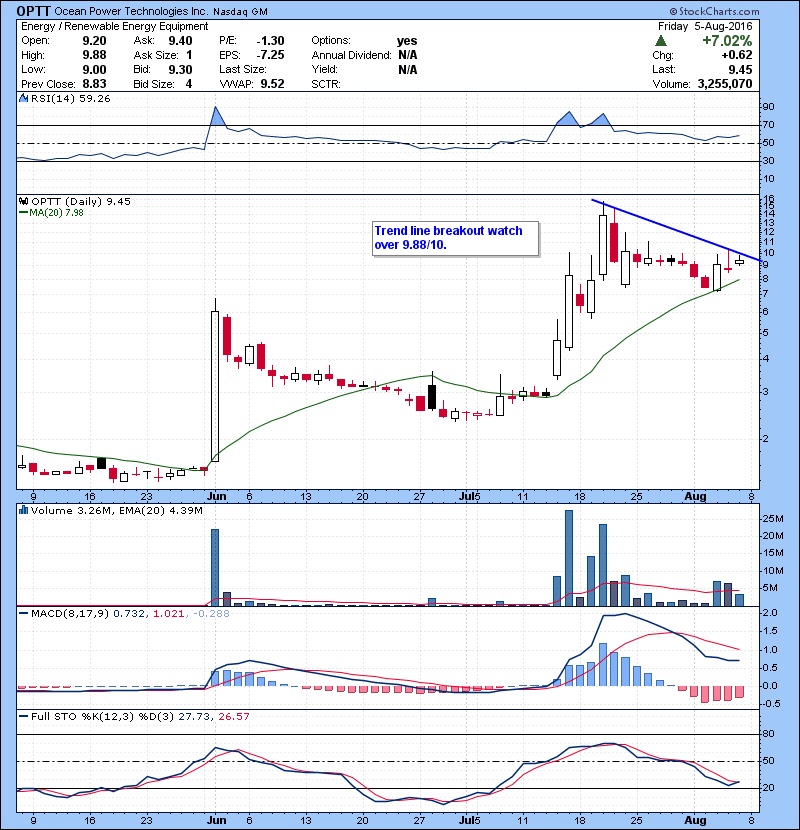Click the VWAP value 9.52
This screenshot has height=830, width=800.
[x=272, y=84]
